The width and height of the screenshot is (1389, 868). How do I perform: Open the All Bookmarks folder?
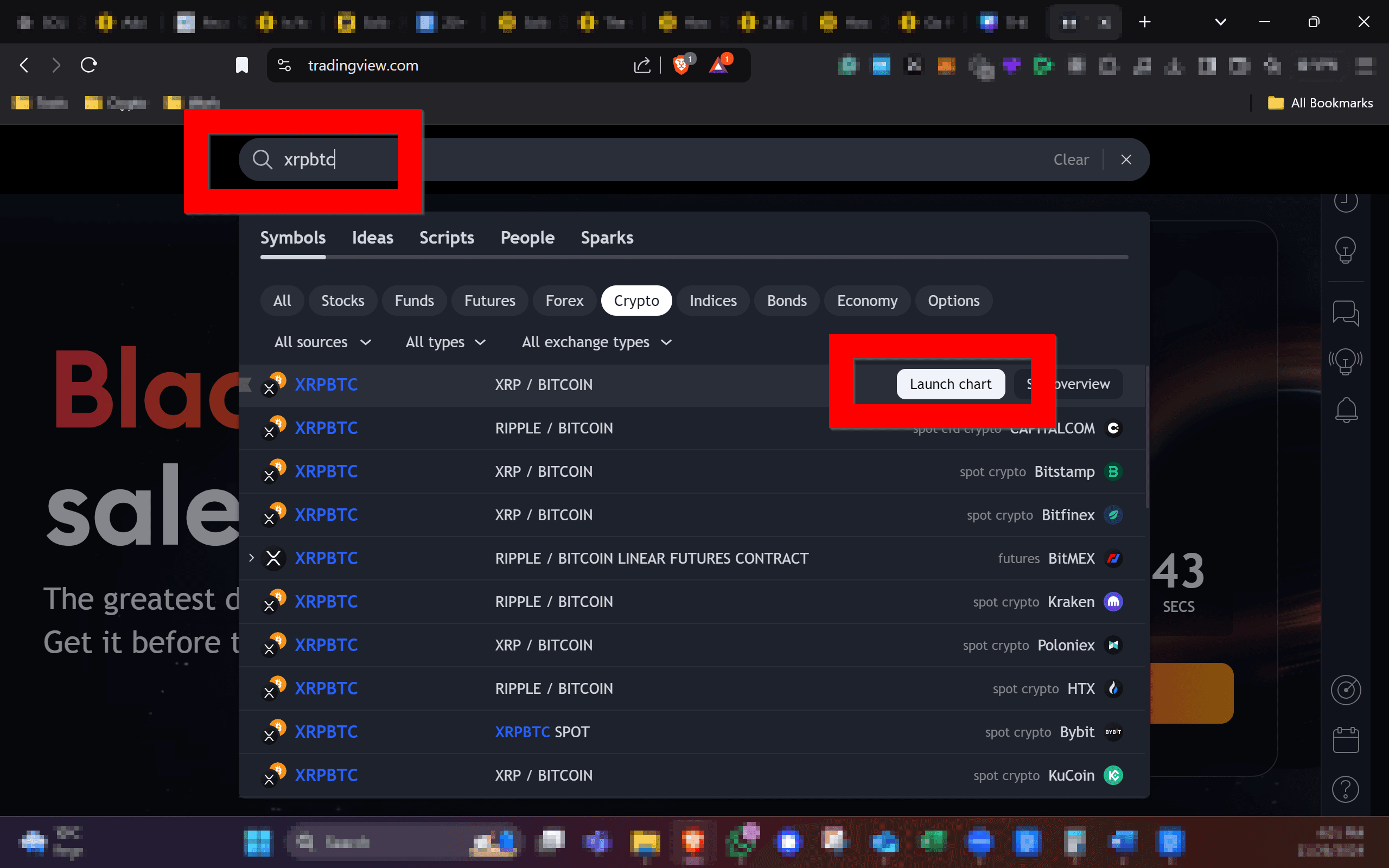tap(1320, 103)
